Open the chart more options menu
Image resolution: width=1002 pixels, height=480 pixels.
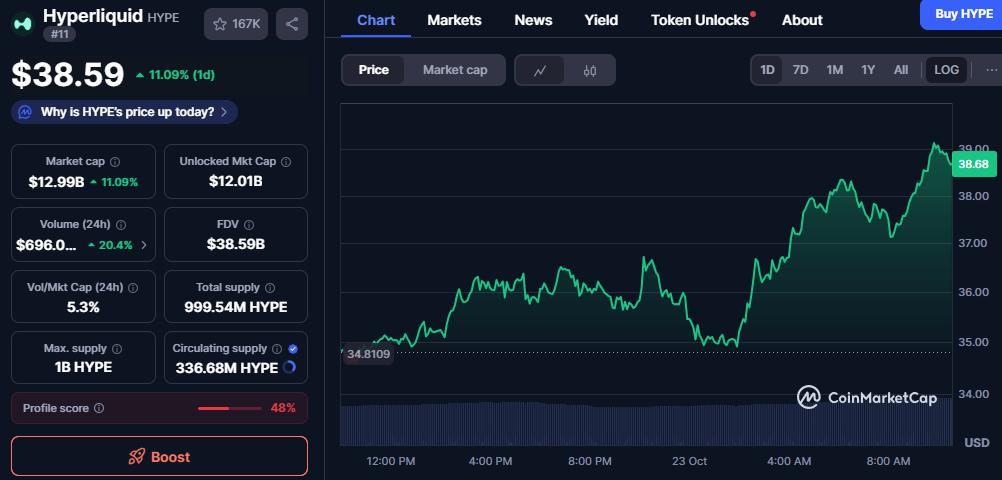tap(990, 70)
